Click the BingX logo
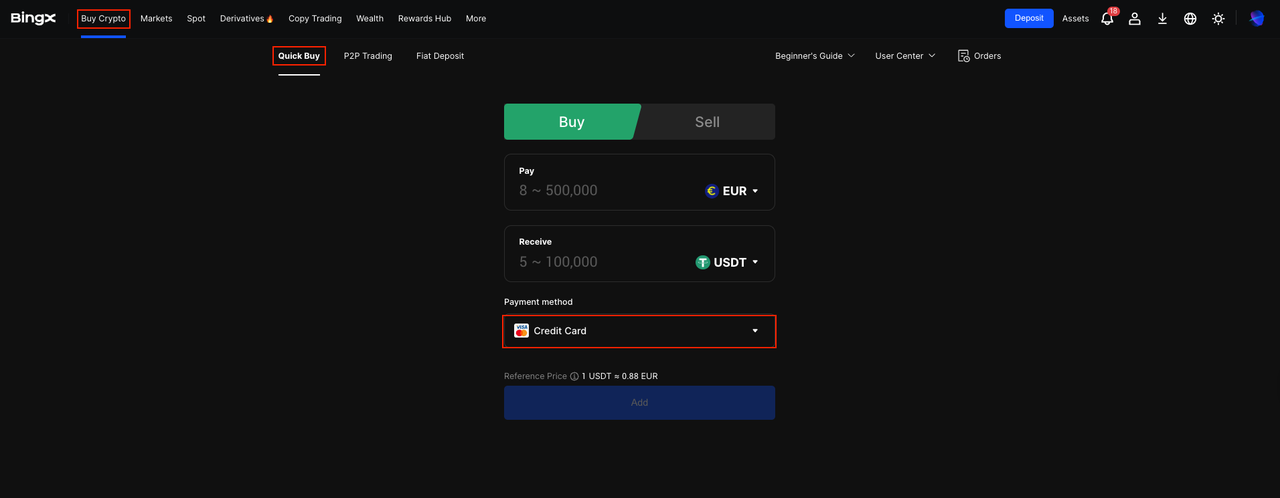The width and height of the screenshot is (1280, 498). 33,18
